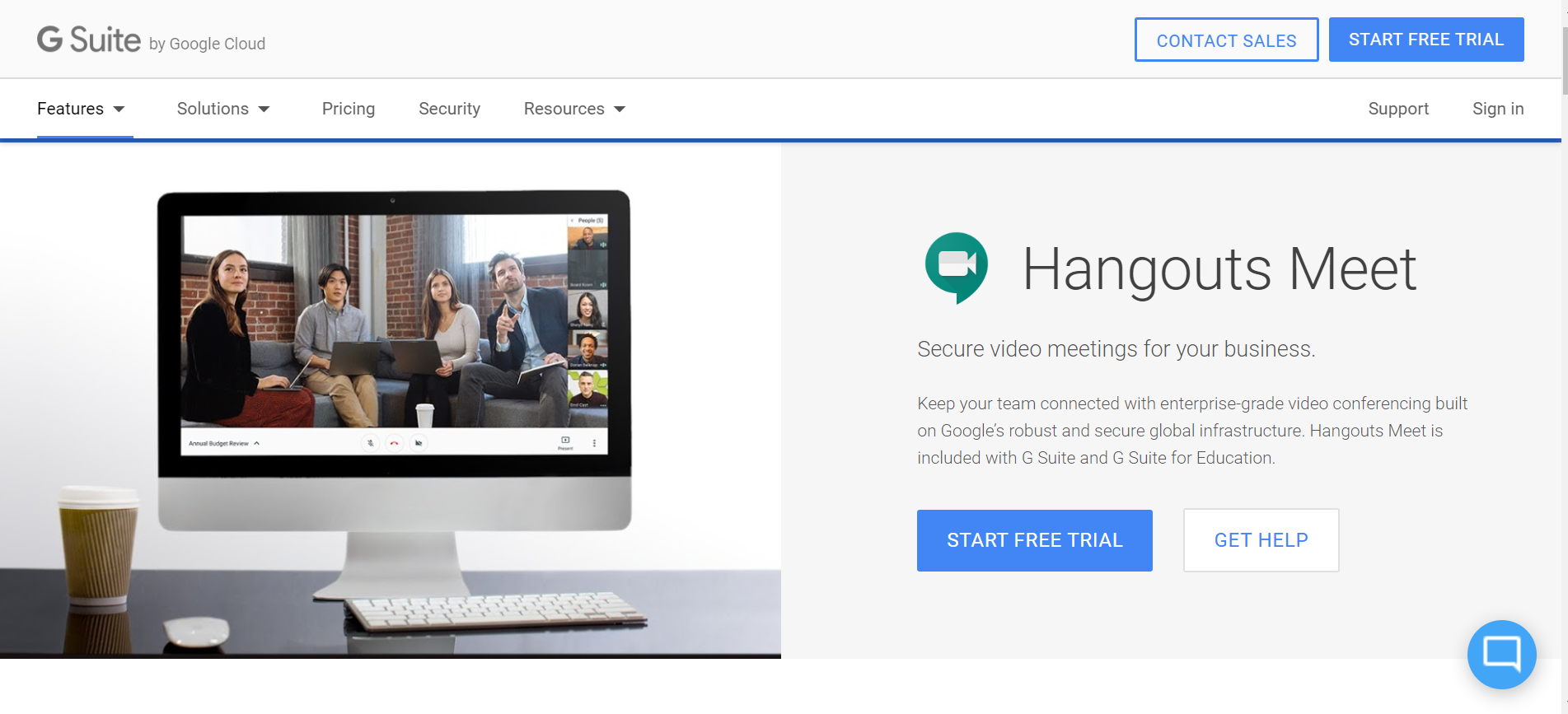Select the bottom participant thumbnail in People panel
The image size is (1568, 714).
(587, 389)
